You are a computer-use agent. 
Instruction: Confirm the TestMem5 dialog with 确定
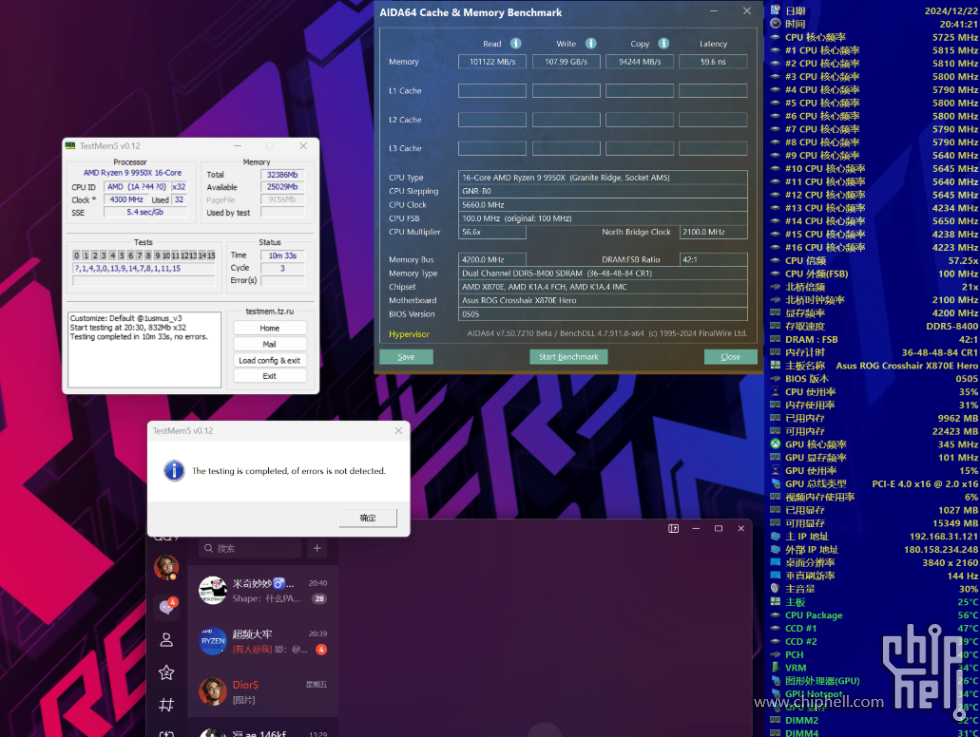coord(368,518)
